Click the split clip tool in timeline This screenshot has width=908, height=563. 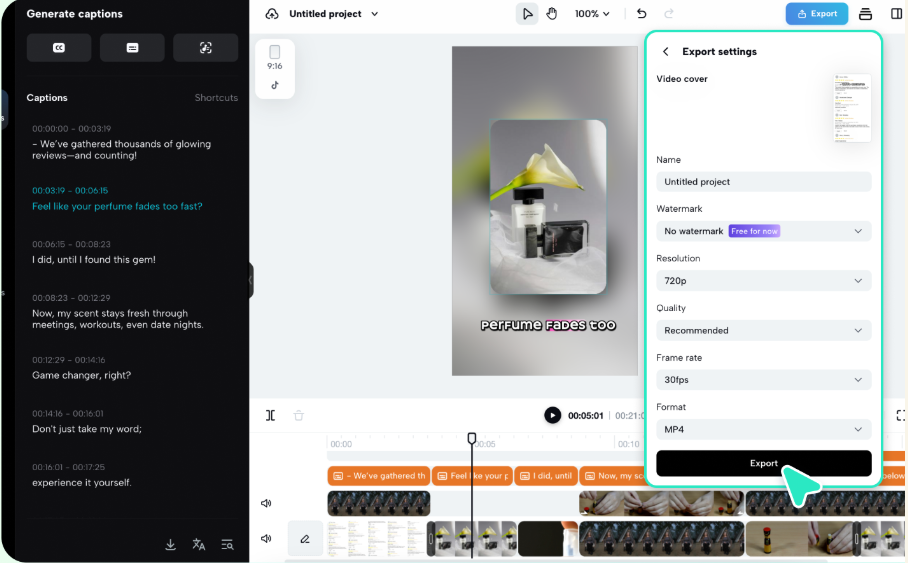pyautogui.click(x=270, y=415)
